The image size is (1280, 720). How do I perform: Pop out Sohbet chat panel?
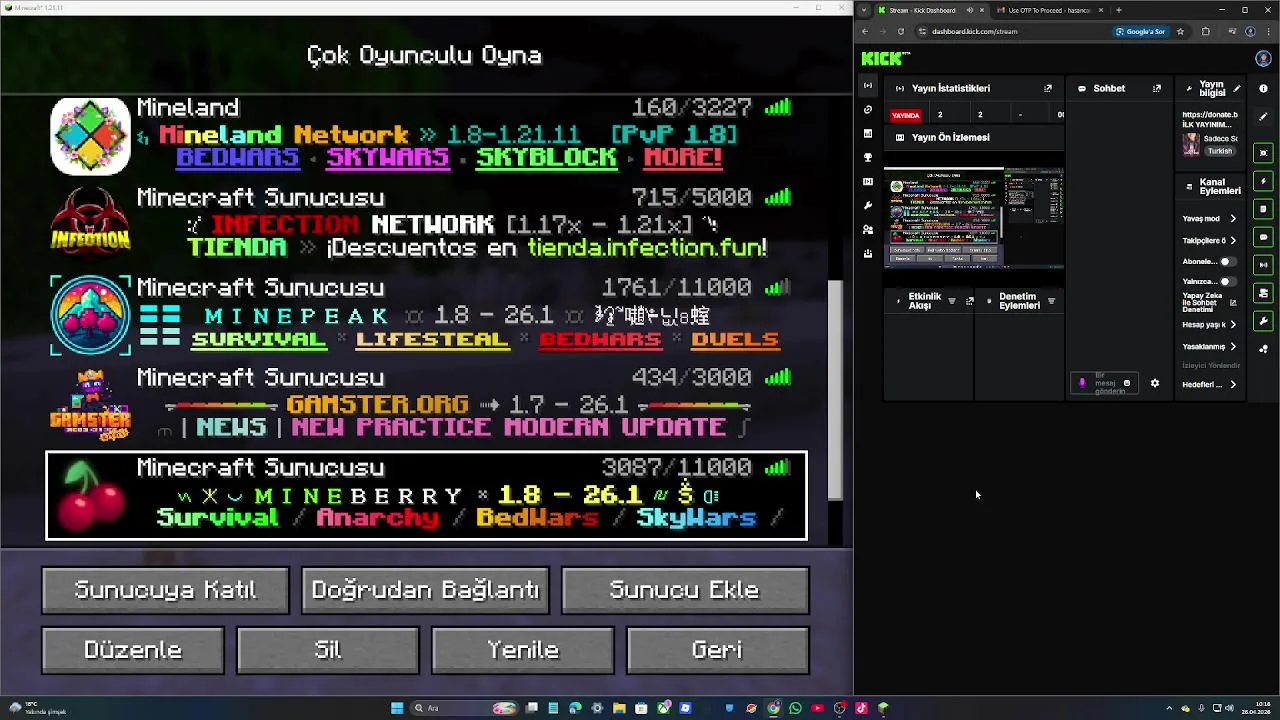point(1157,88)
